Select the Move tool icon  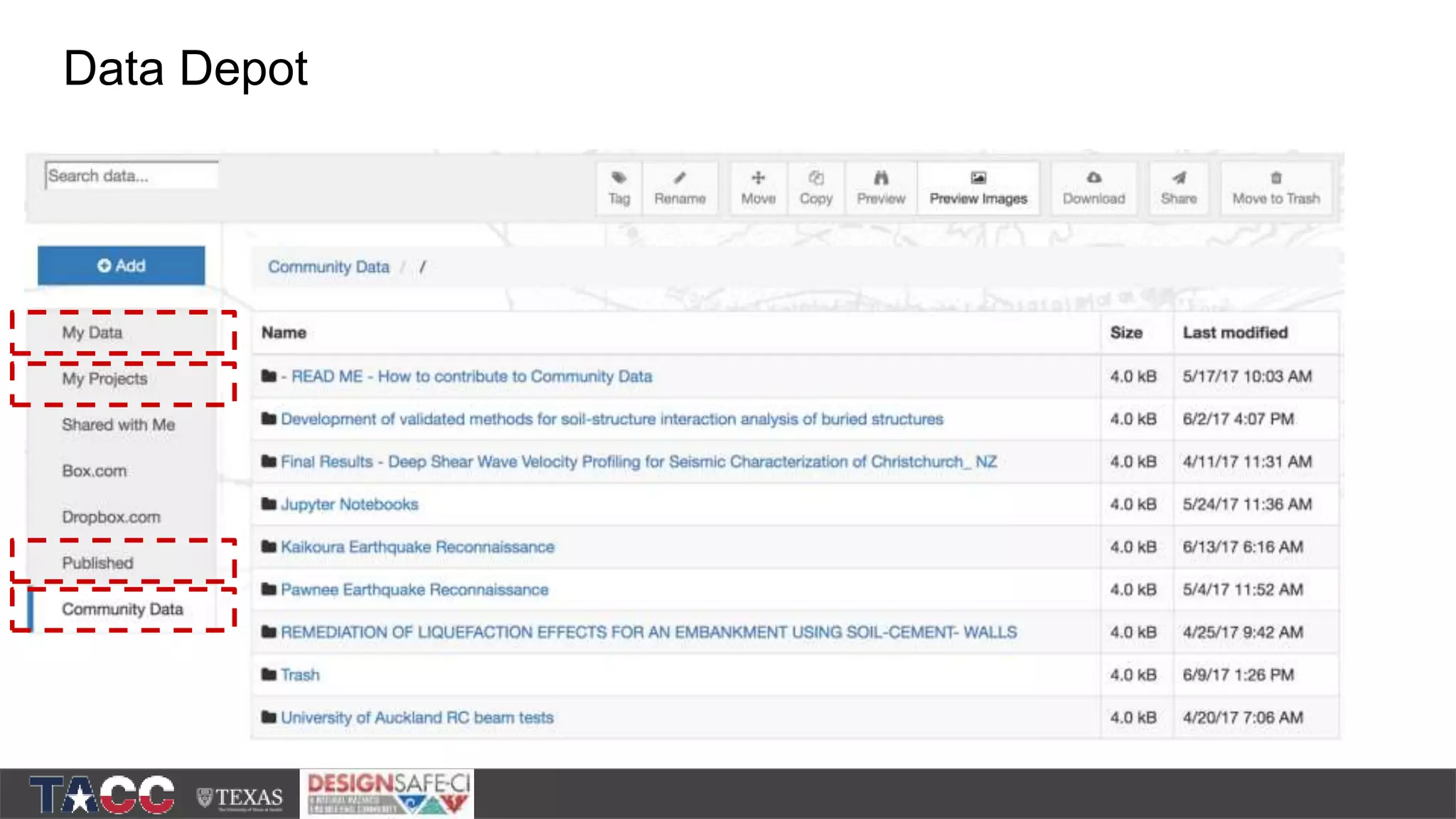[758, 178]
